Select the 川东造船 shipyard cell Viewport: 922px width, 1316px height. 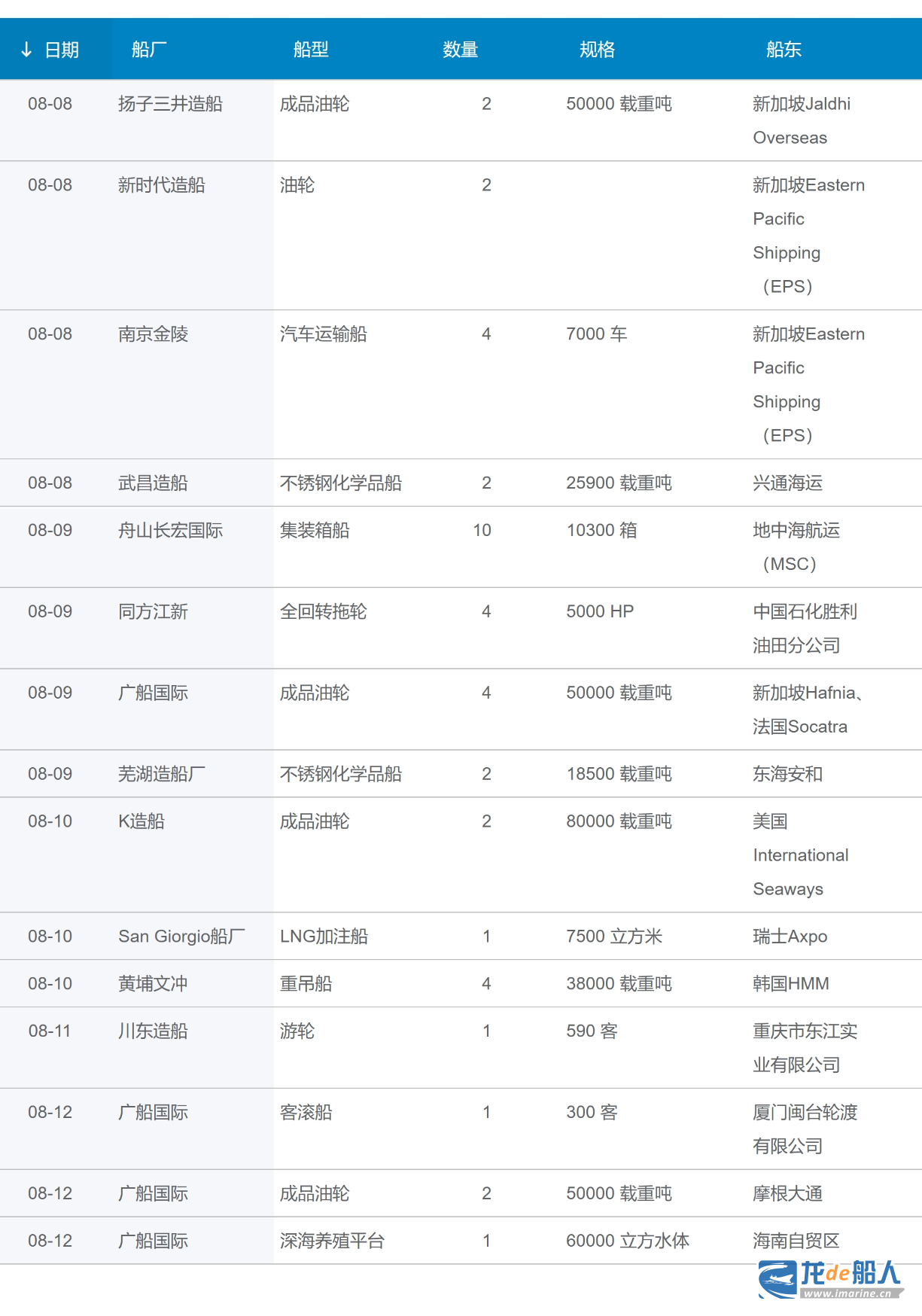click(153, 1031)
